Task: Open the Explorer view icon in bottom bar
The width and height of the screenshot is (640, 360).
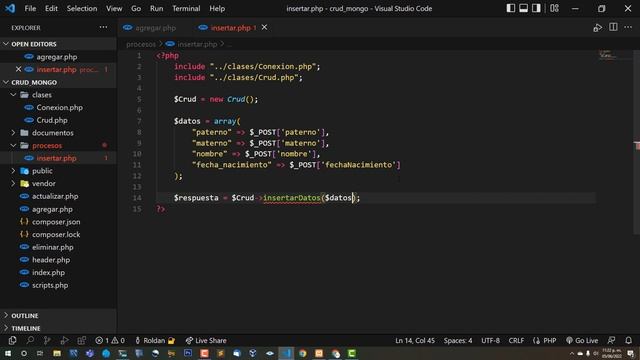Action: [x=12, y=340]
